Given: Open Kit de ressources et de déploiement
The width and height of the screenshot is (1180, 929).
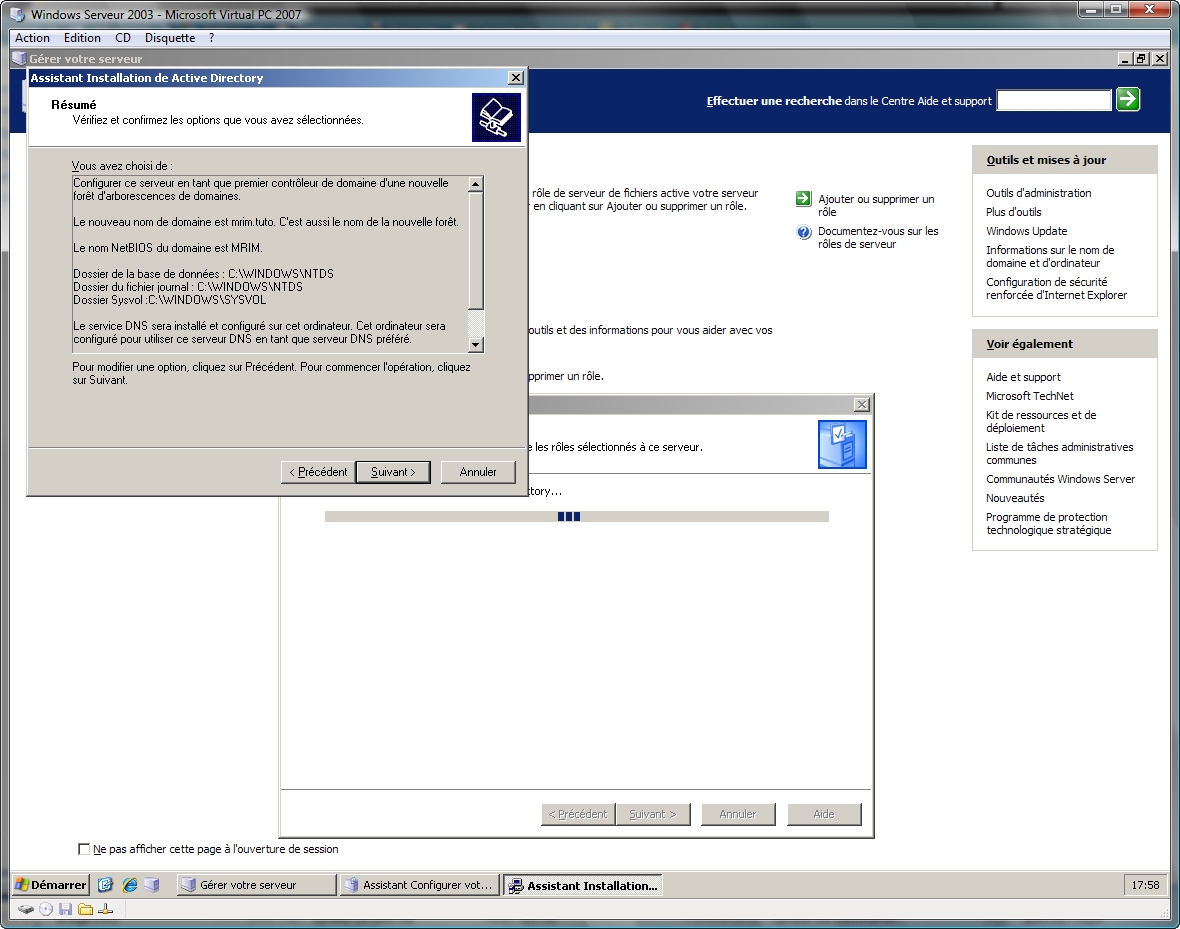Looking at the screenshot, I should coord(1041,422).
